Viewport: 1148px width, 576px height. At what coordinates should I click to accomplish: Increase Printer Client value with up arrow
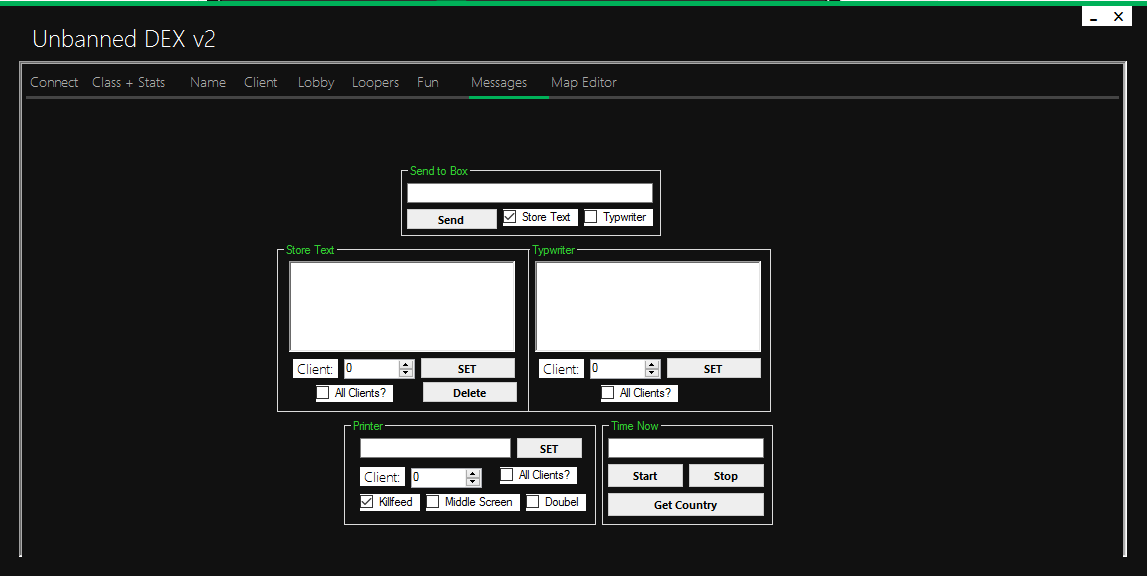(474, 473)
